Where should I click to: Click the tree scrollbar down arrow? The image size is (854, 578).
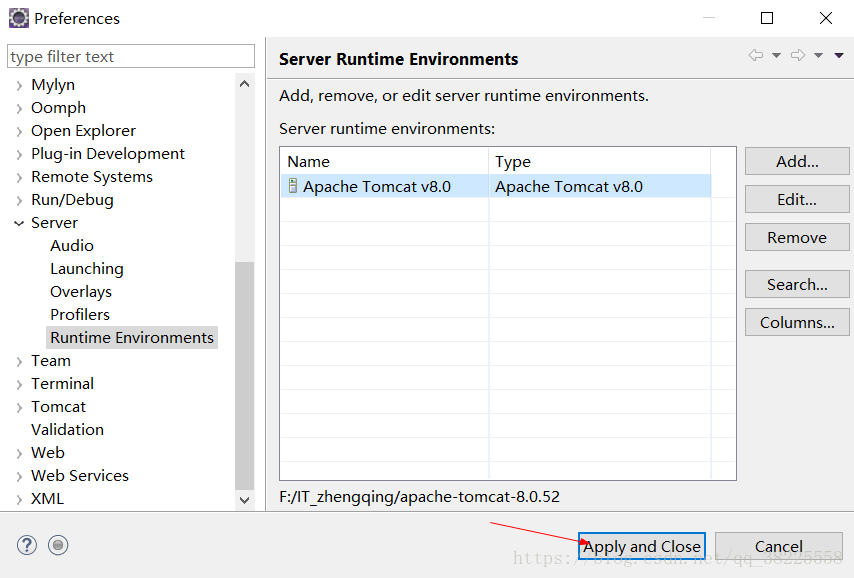tap(245, 500)
